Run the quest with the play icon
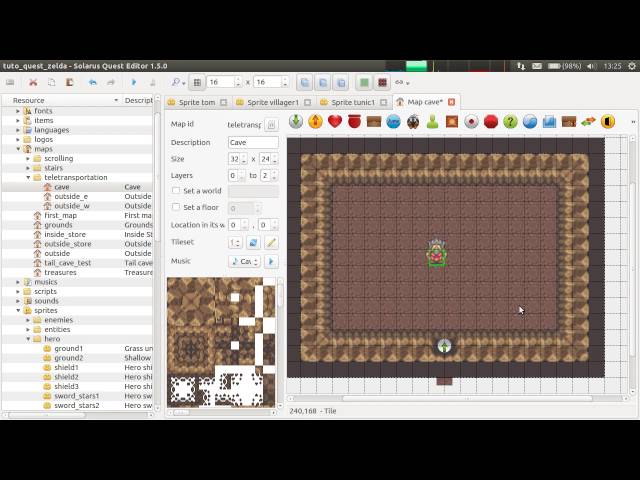 point(133,82)
